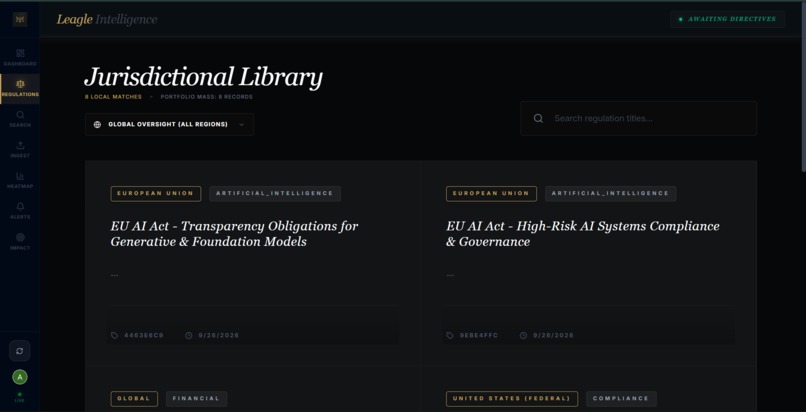Focus the Search regulation titles field
806x412 pixels.
pyautogui.click(x=638, y=118)
